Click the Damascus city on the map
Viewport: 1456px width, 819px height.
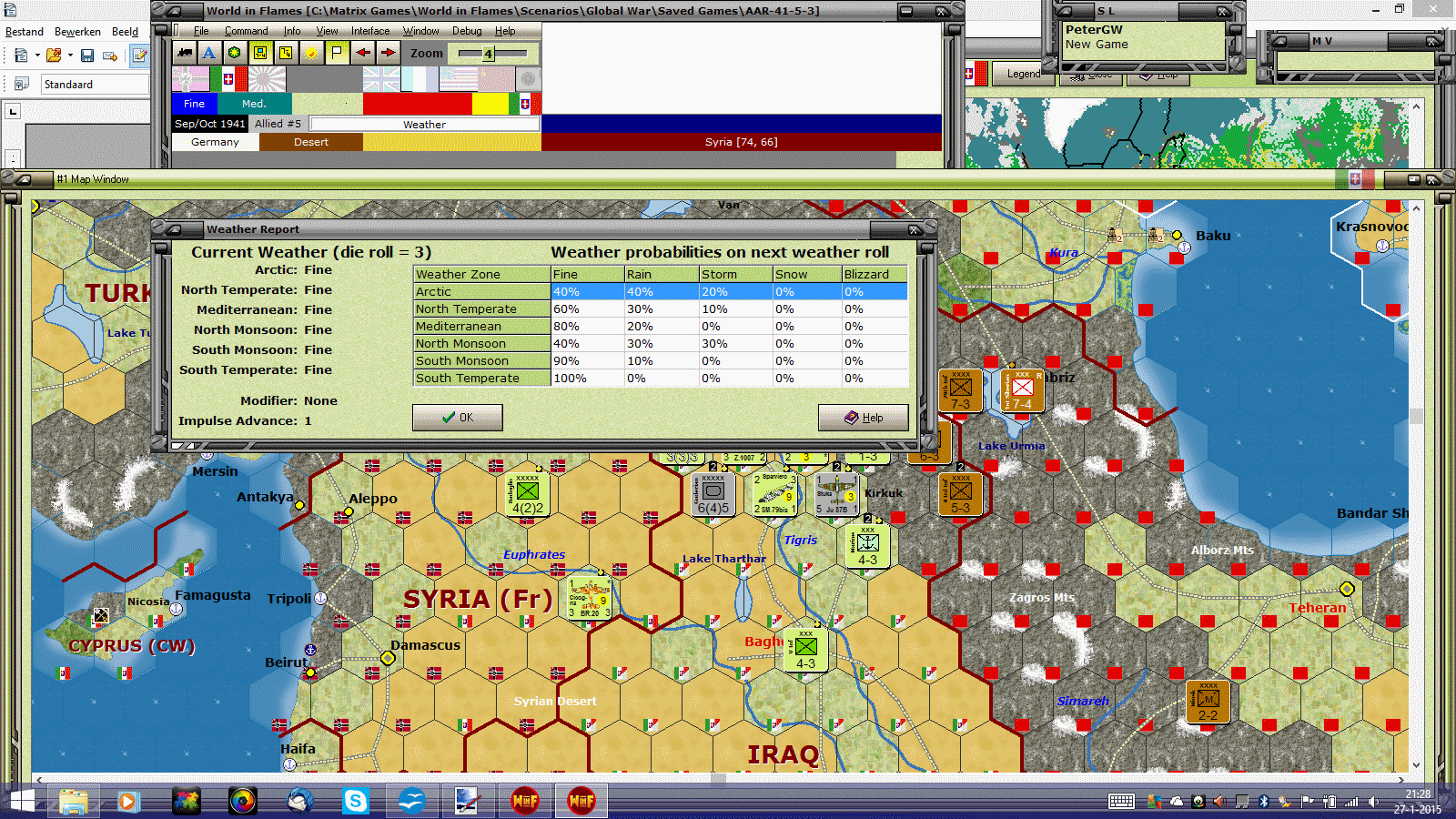click(388, 658)
